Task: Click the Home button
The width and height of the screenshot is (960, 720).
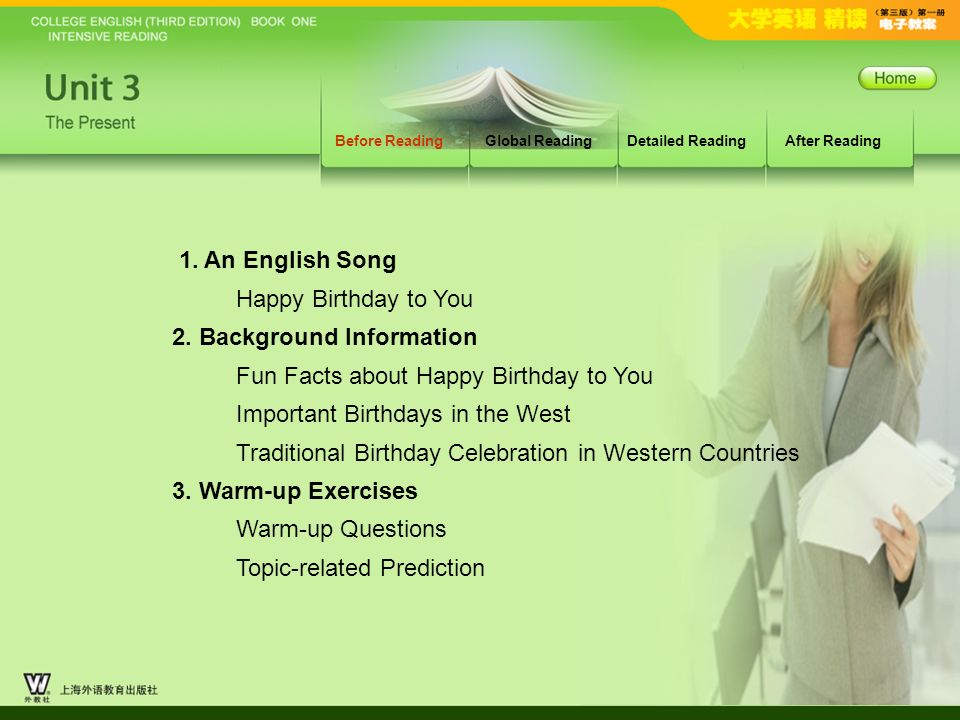Action: point(897,78)
